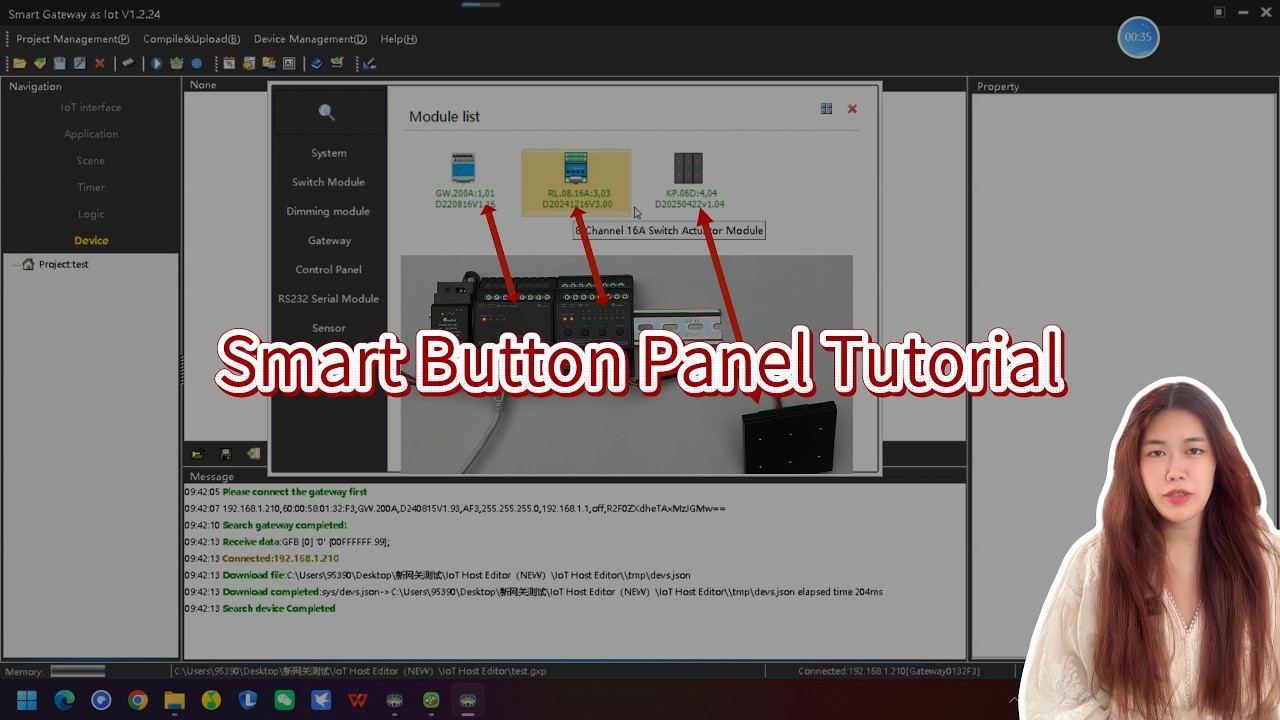Screen dimensions: 1280x720
Task: Click the connection status in status bar
Action: pos(888,671)
